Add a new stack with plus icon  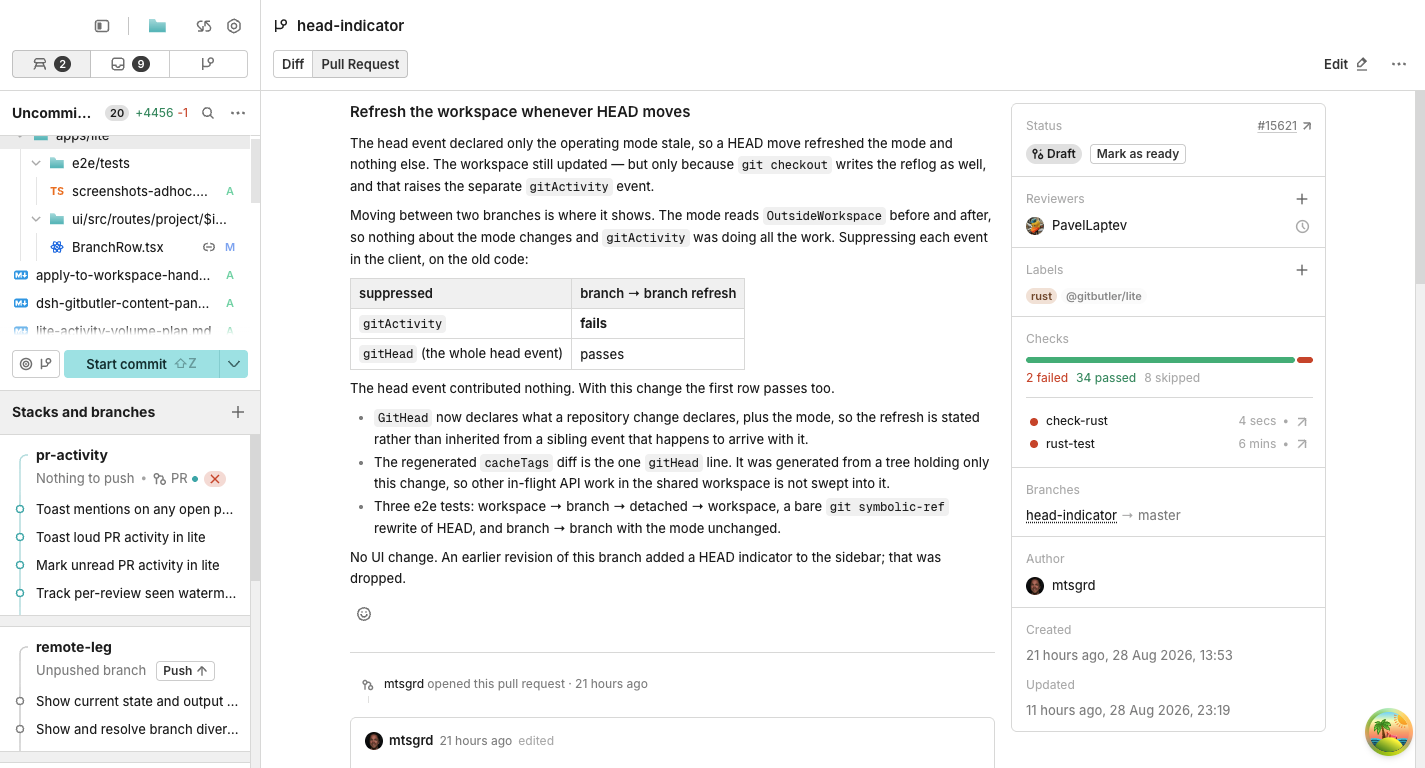238,412
